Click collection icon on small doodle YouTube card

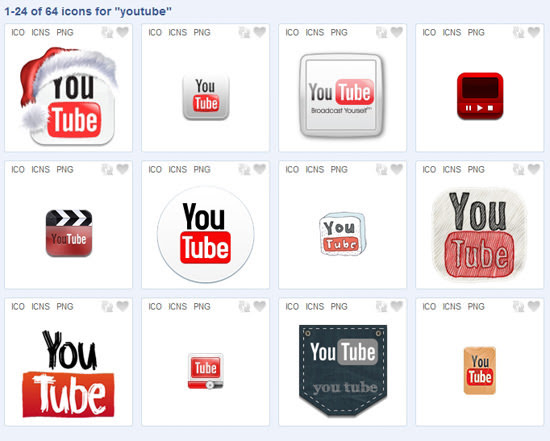[382, 169]
